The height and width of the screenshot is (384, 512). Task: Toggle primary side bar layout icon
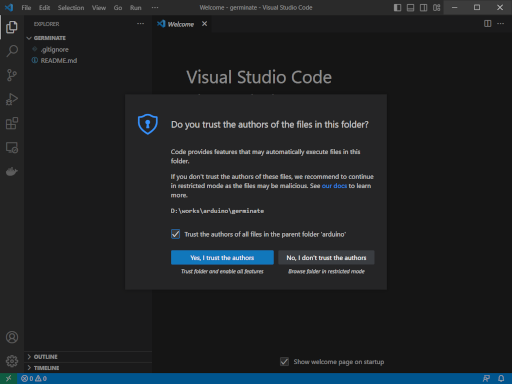397,7
